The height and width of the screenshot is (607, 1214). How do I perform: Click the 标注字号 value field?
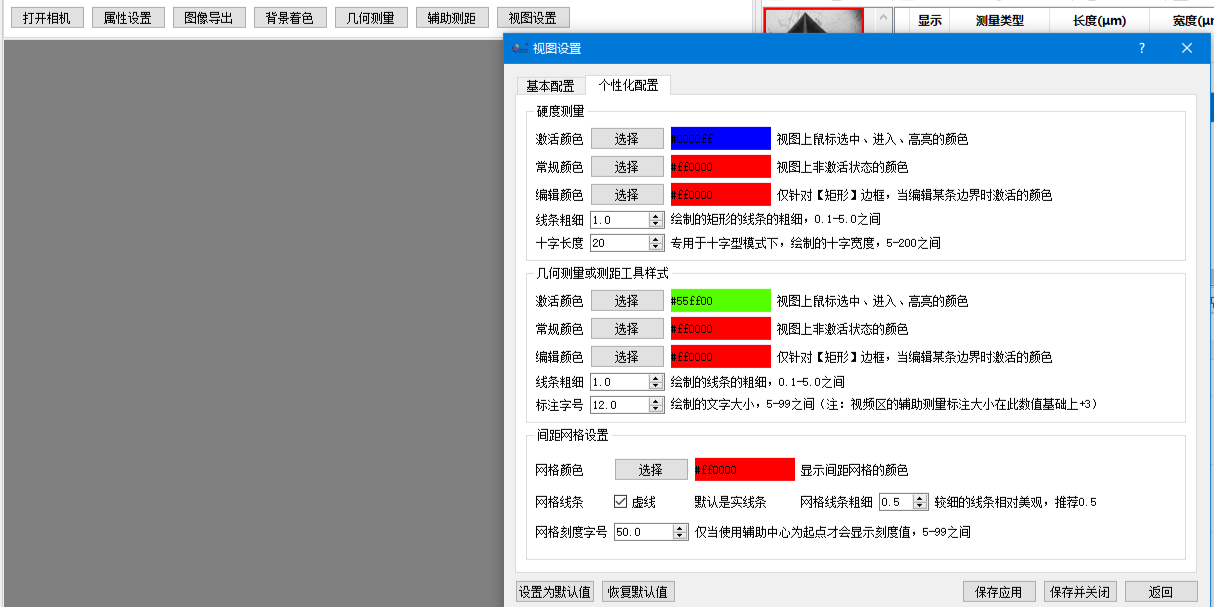tap(620, 405)
